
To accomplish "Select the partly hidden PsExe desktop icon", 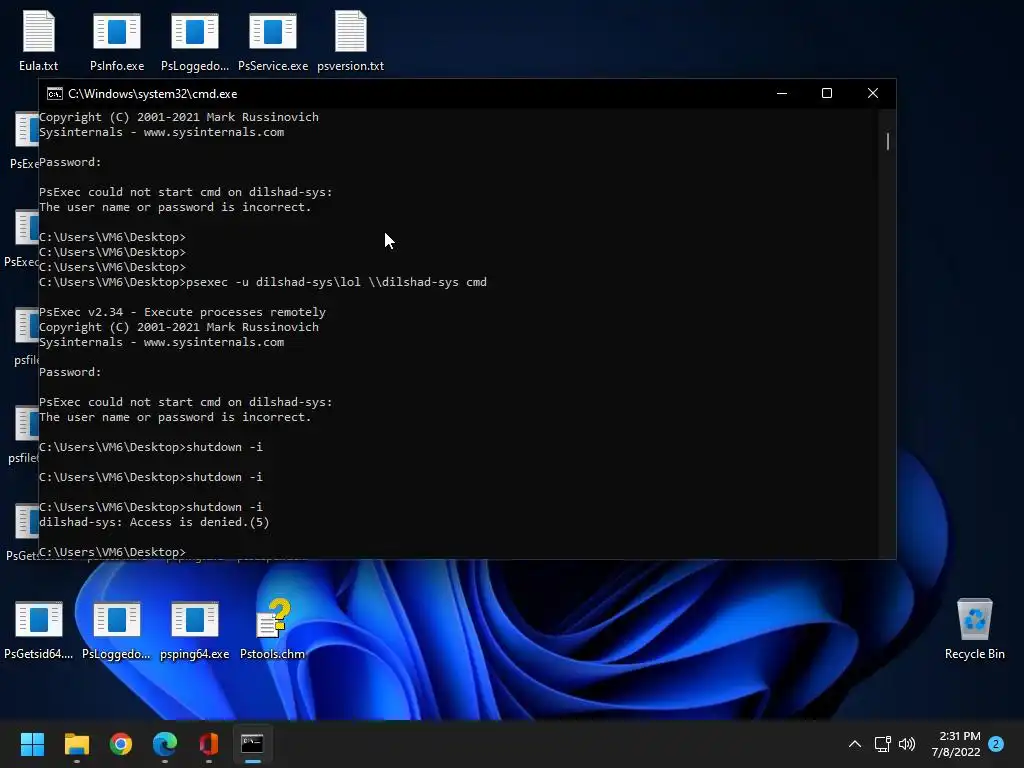I will (24, 140).
